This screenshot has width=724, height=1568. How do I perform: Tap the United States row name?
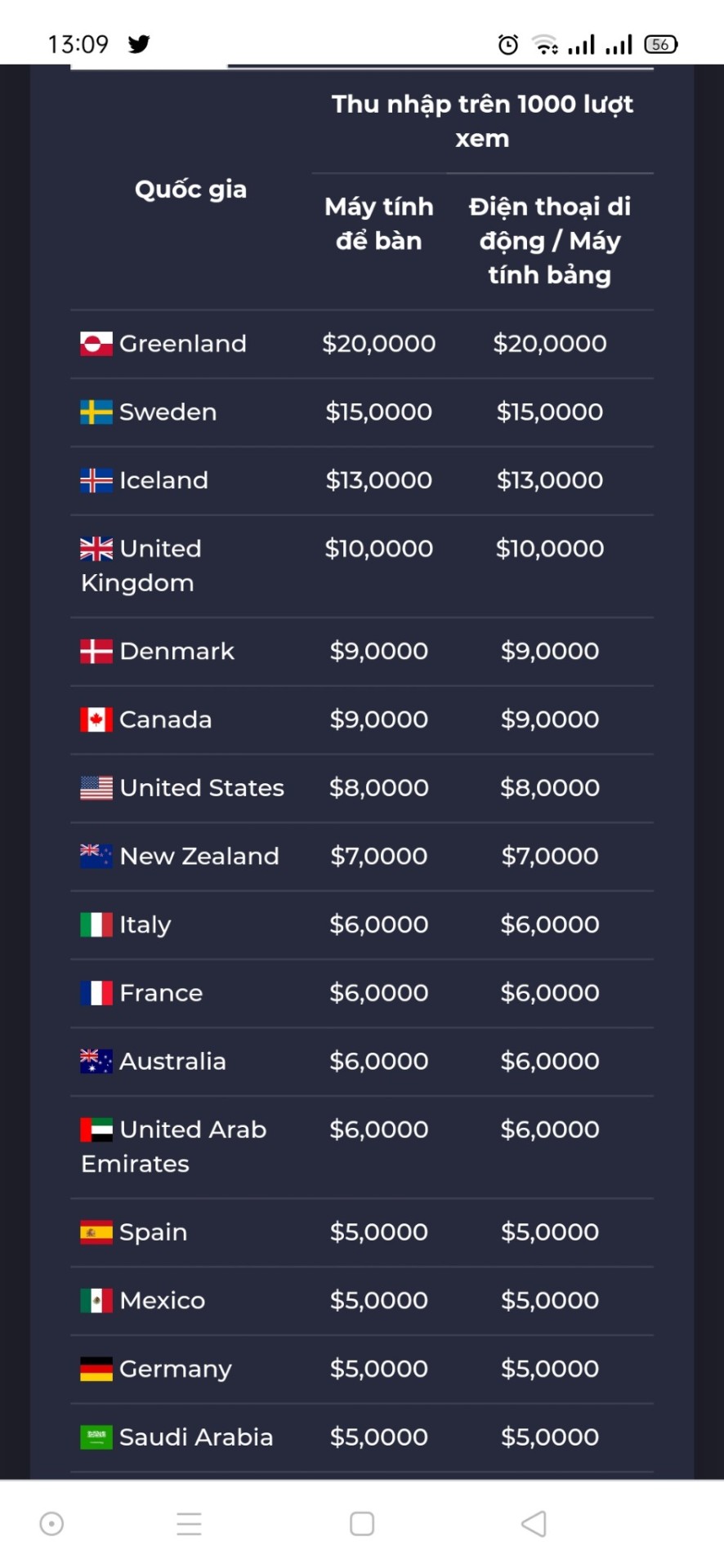[202, 788]
